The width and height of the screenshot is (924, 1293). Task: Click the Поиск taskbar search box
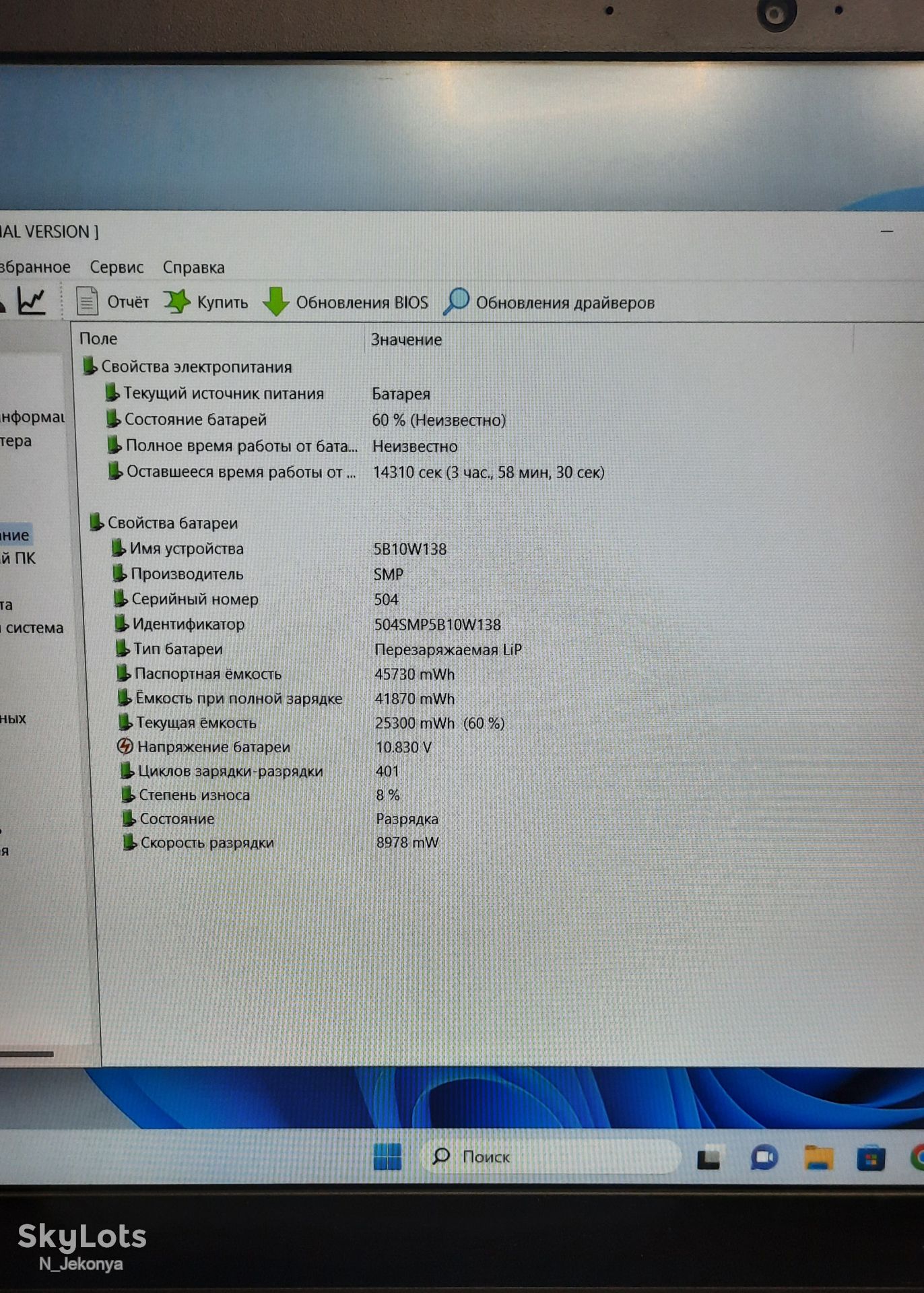tap(550, 1156)
